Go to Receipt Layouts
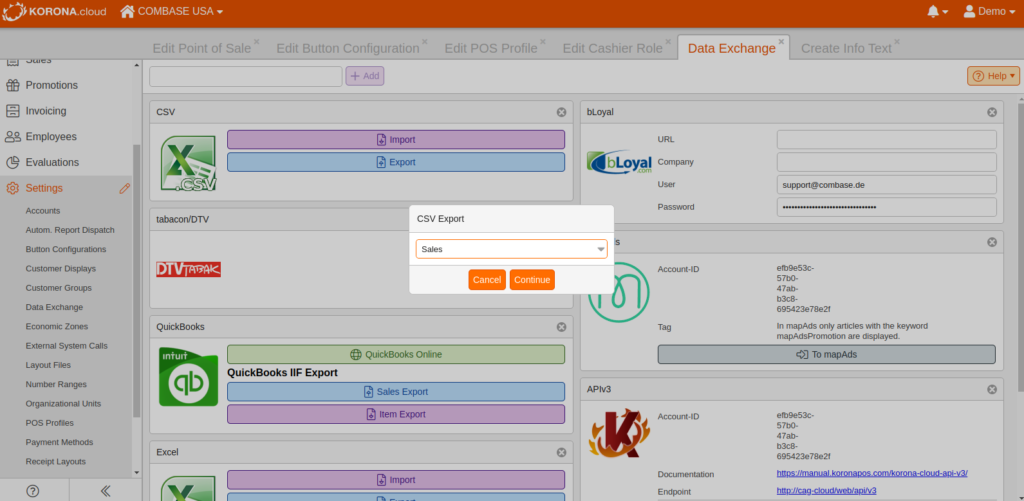1024x501 pixels. pos(56,461)
